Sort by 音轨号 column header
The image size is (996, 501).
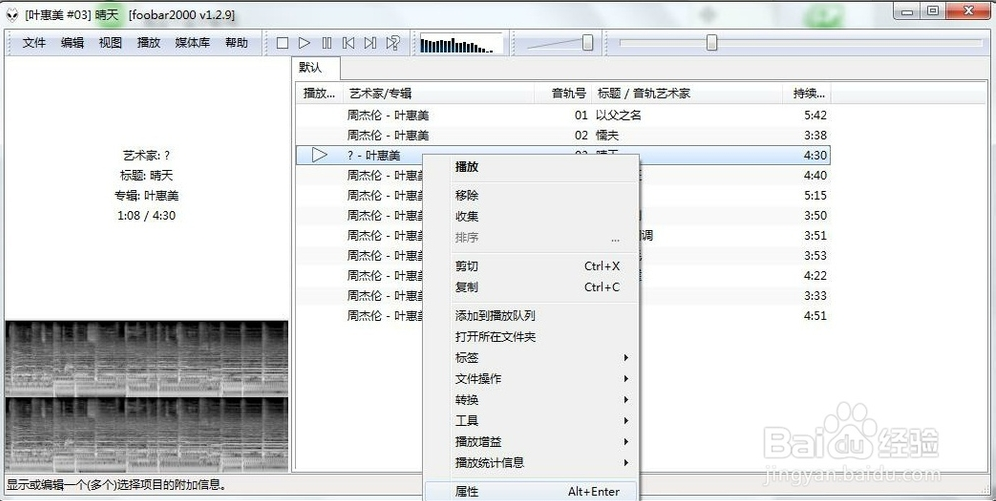click(x=563, y=93)
